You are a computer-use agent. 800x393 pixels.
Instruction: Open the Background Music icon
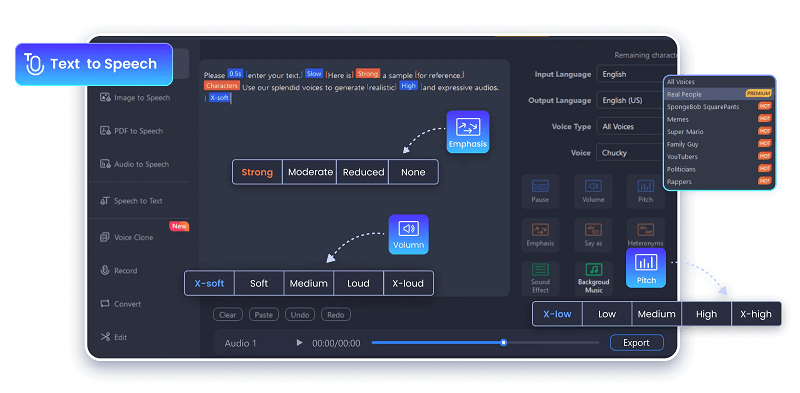[x=593, y=278]
